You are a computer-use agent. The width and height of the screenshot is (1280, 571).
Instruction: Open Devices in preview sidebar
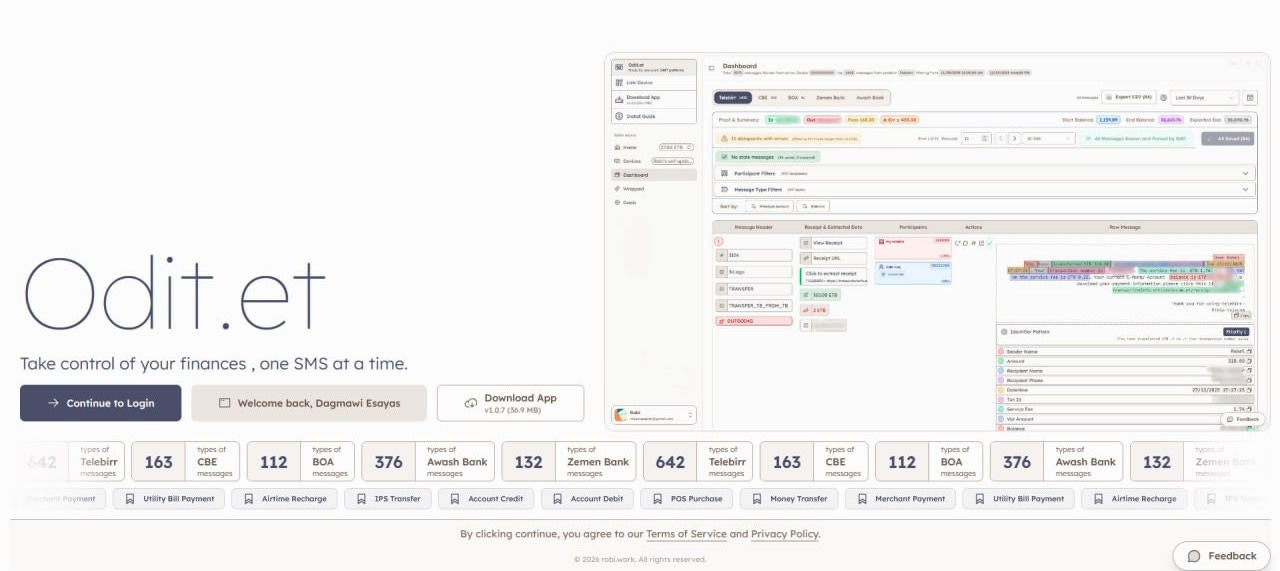[x=629, y=161]
